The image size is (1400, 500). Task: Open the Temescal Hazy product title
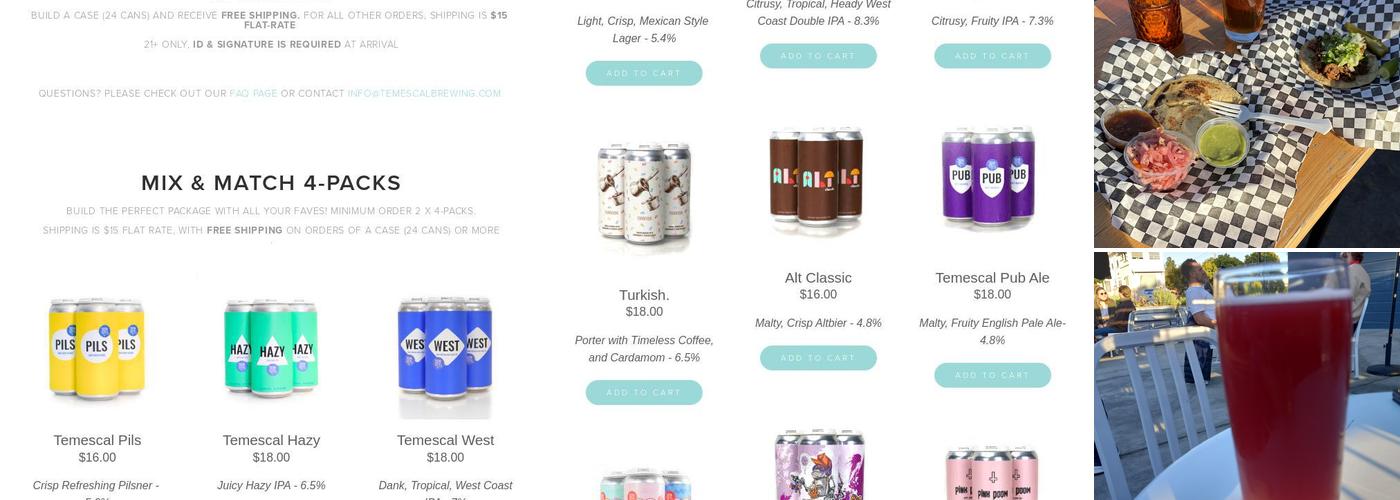point(271,440)
